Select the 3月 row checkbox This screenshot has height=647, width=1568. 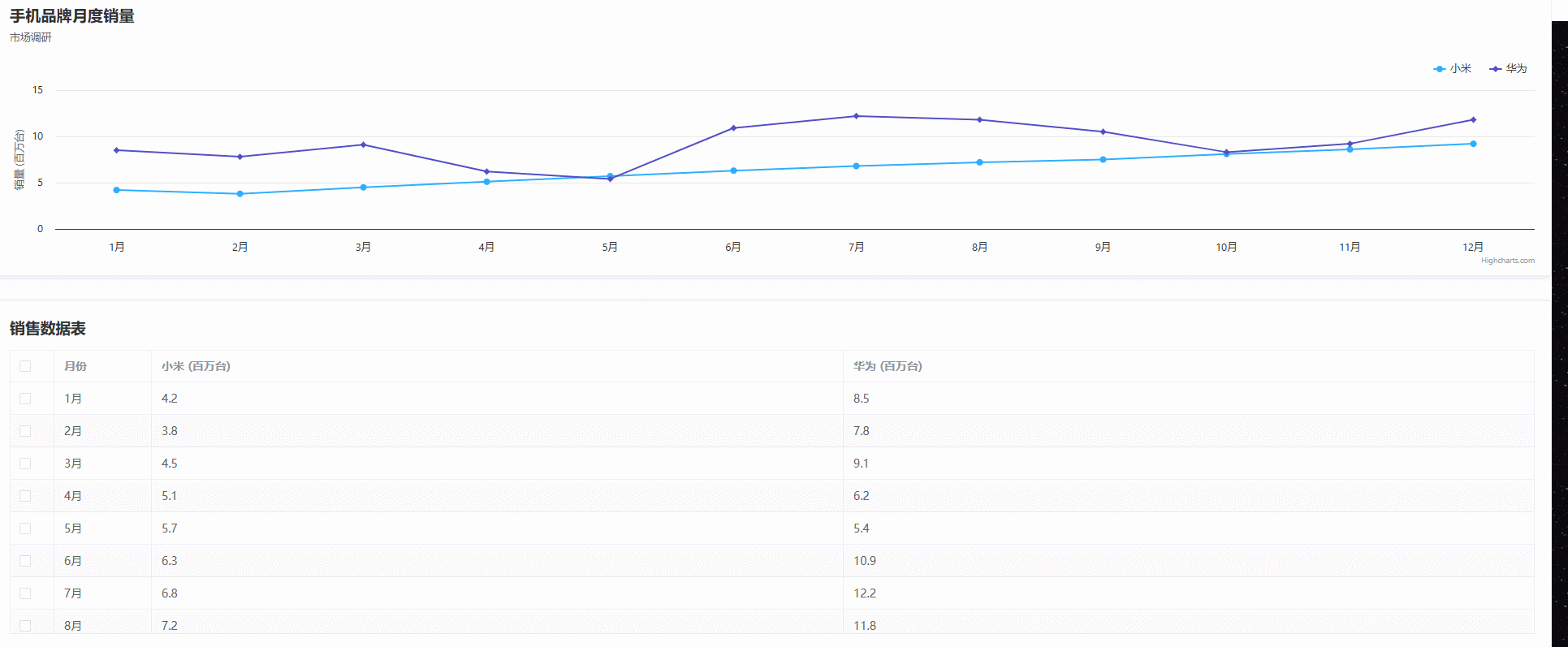click(x=25, y=464)
